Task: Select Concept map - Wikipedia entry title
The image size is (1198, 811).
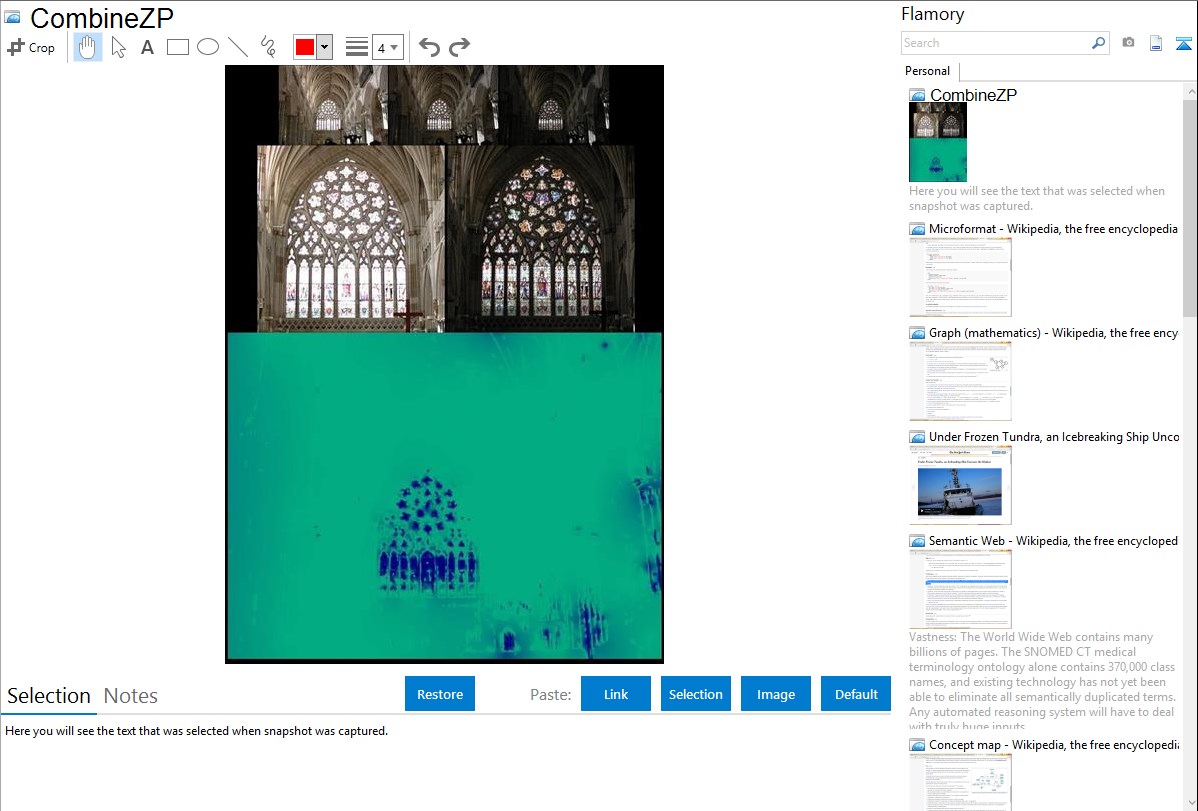Action: click(x=1053, y=744)
